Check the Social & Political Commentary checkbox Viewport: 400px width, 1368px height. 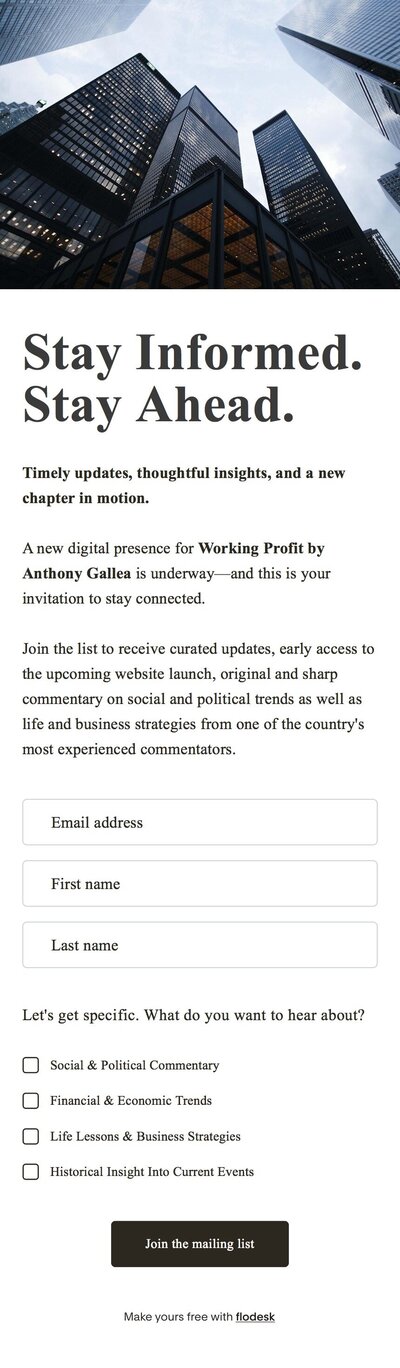(31, 1065)
